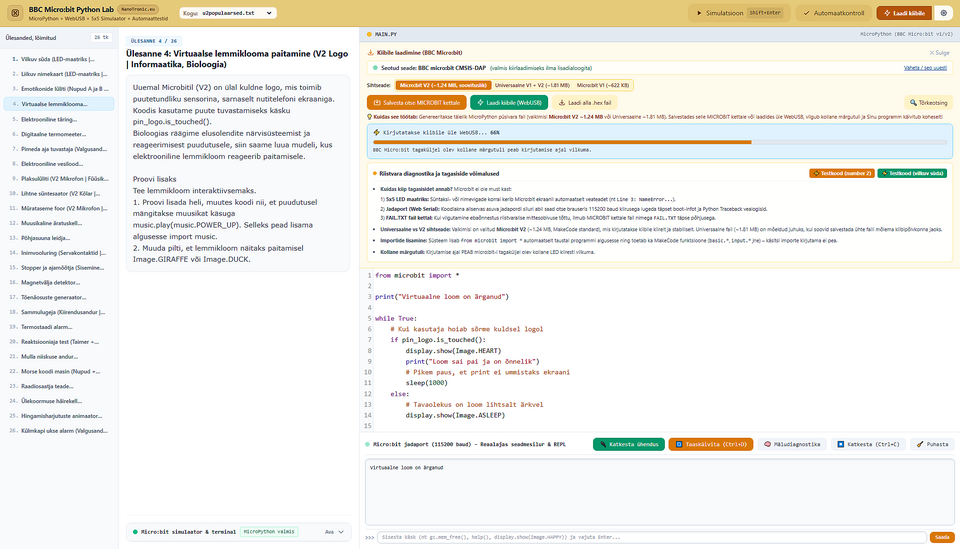This screenshot has height=549, width=960.
Task: Select task 4 Virtuaalse lemmiklooma
Action: (59, 104)
